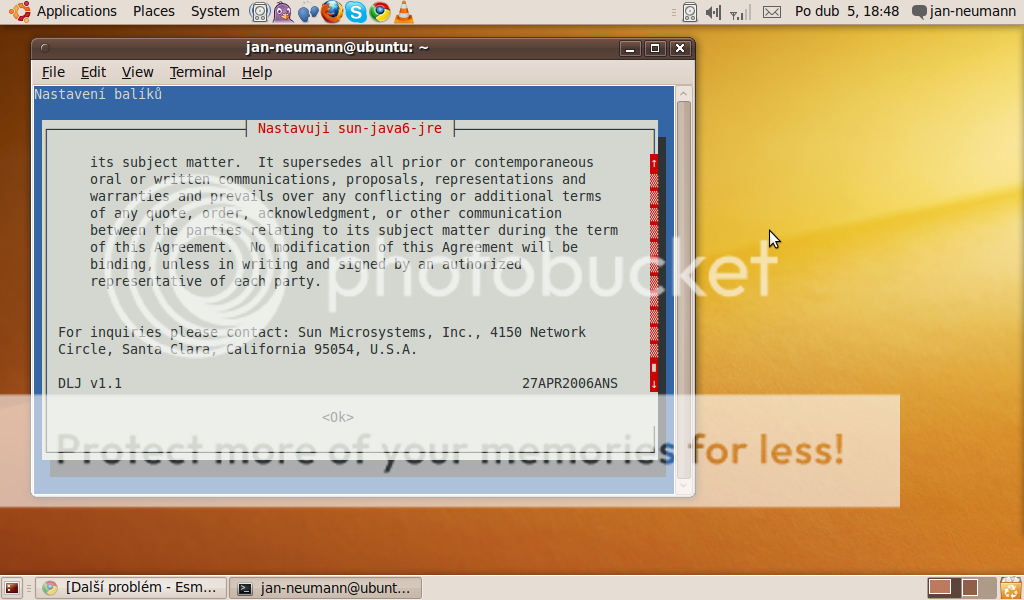This screenshot has width=1024, height=600.
Task: Switch to the Další problém Chrome window
Action: 131,588
